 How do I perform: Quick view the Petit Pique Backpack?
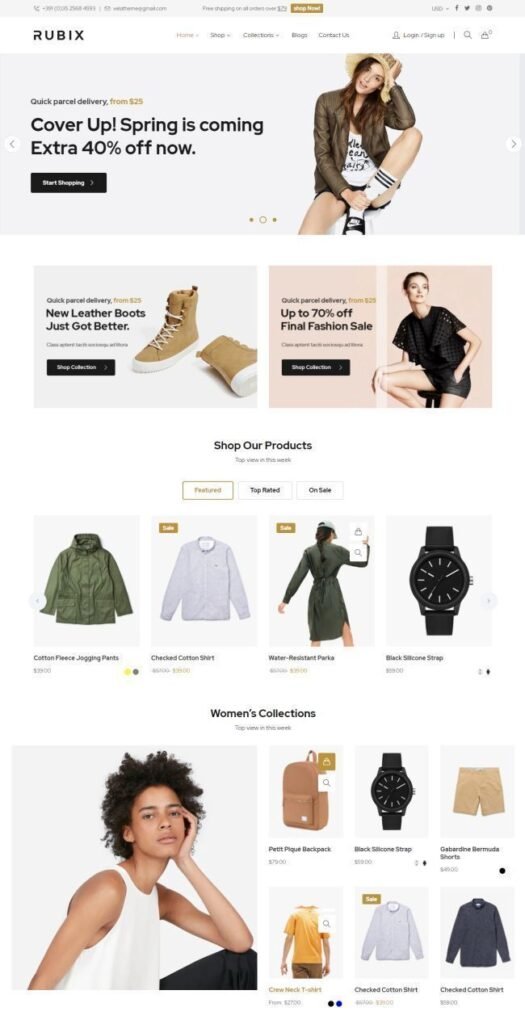tap(326, 782)
